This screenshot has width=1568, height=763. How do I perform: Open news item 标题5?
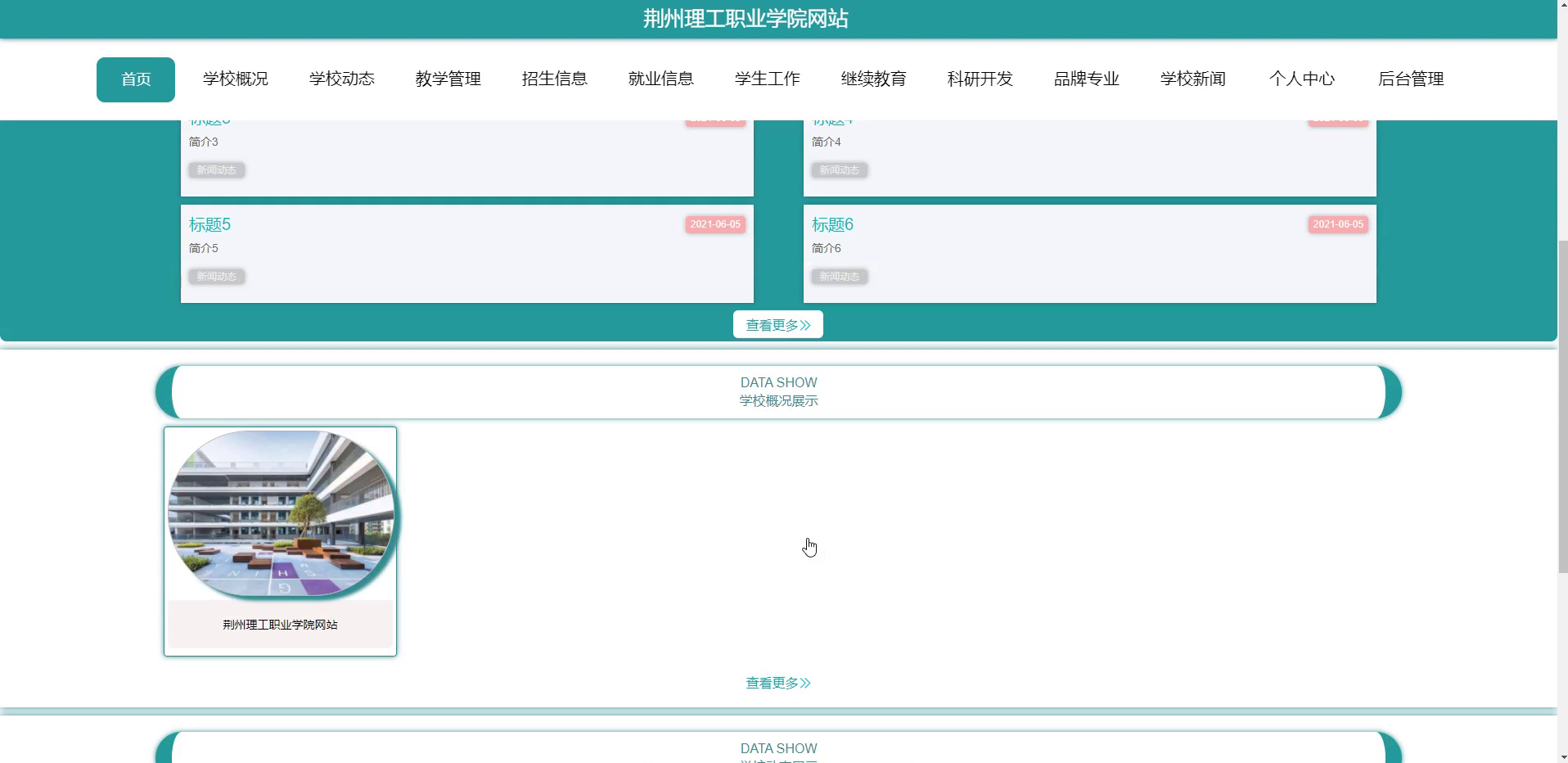[x=210, y=224]
